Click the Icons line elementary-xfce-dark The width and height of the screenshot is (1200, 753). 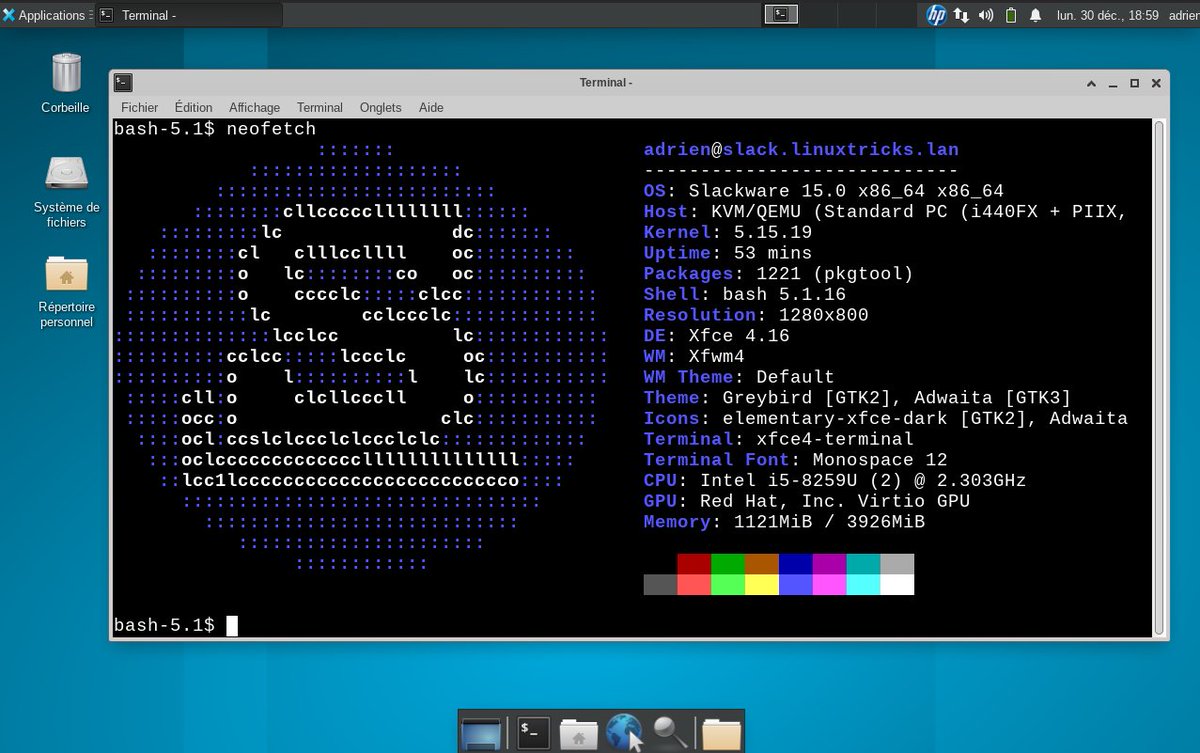pyautogui.click(x=886, y=419)
